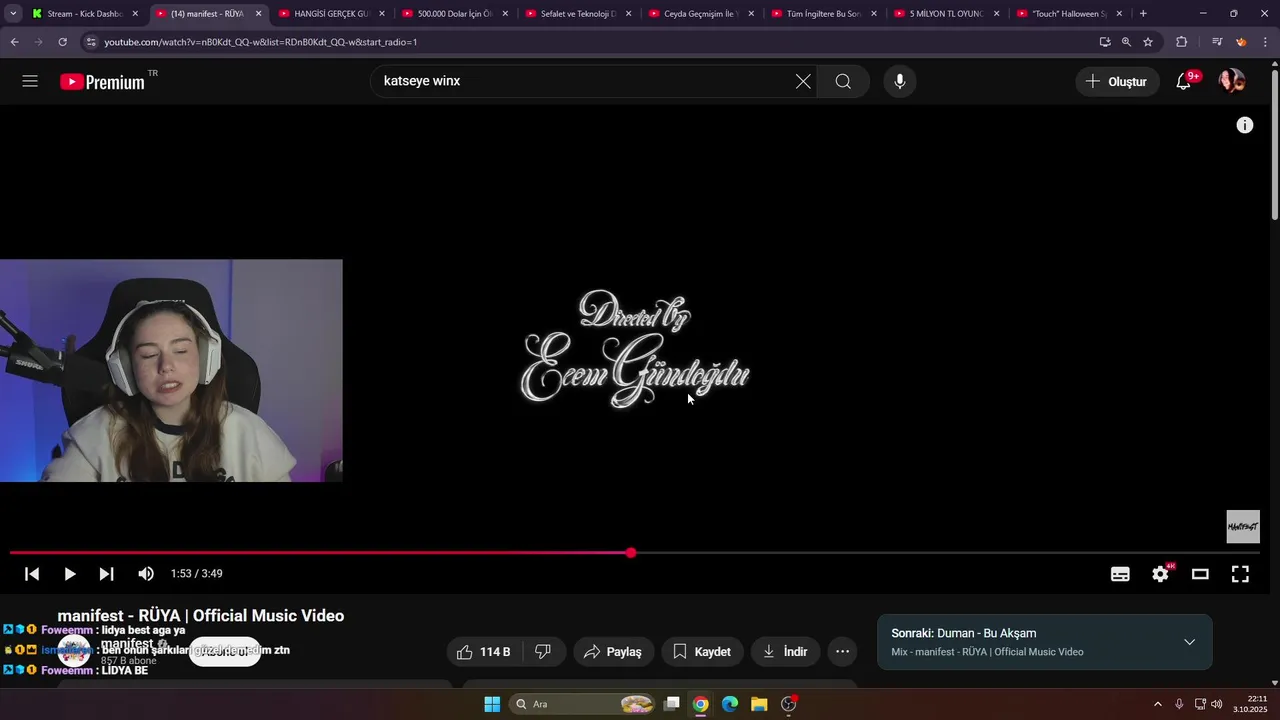Image resolution: width=1280 pixels, height=720 pixels.
Task: Like the video with 114 B
Action: point(485,652)
